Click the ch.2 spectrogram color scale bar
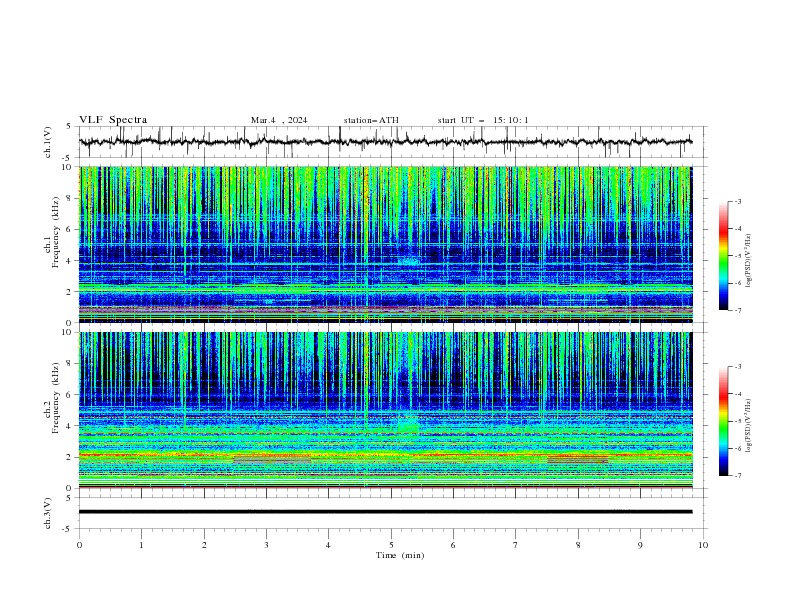The width and height of the screenshot is (792, 612). click(x=723, y=421)
